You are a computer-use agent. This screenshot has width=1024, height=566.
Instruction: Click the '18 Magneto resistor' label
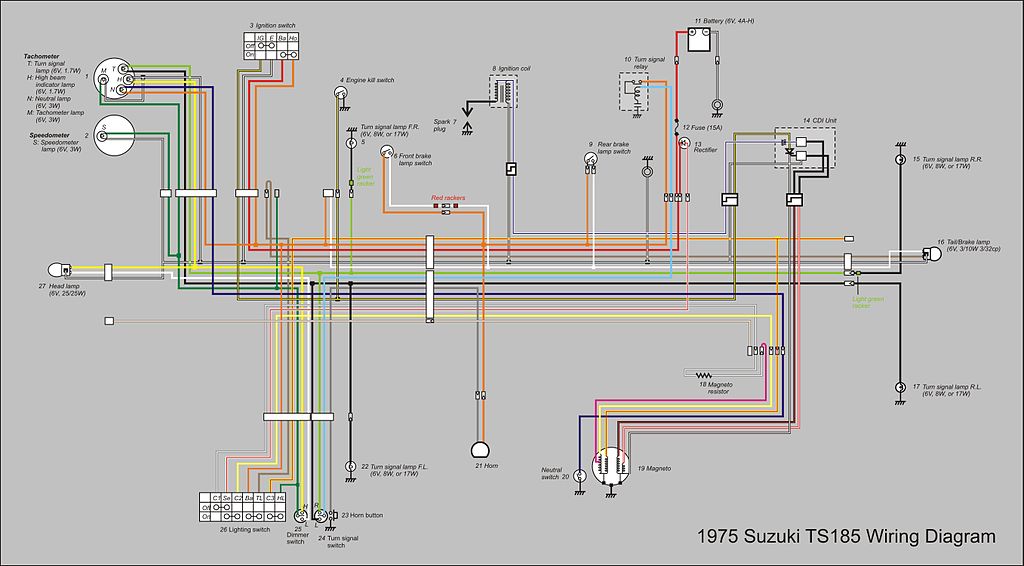715,388
